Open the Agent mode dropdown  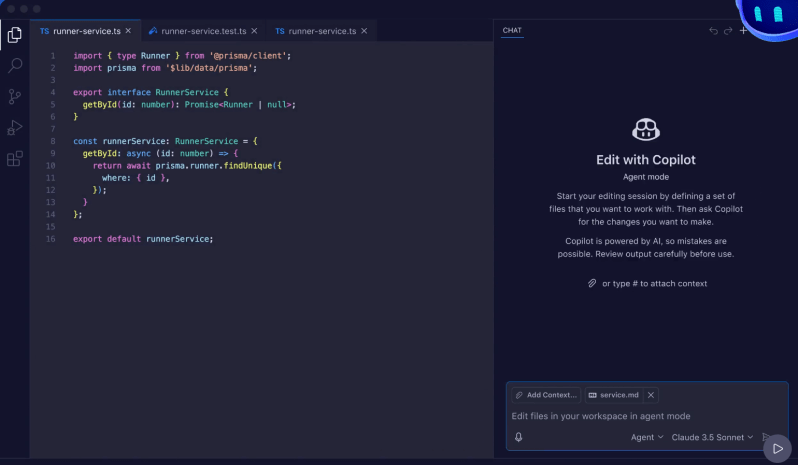646,437
